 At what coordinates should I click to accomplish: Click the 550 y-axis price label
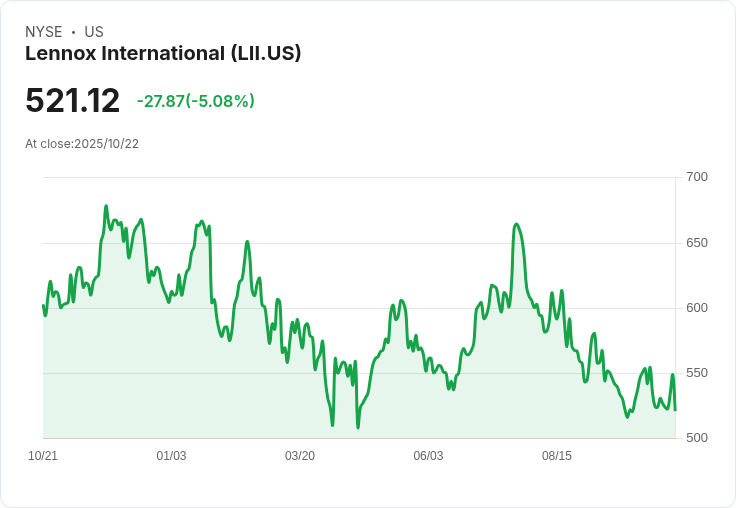click(x=697, y=373)
